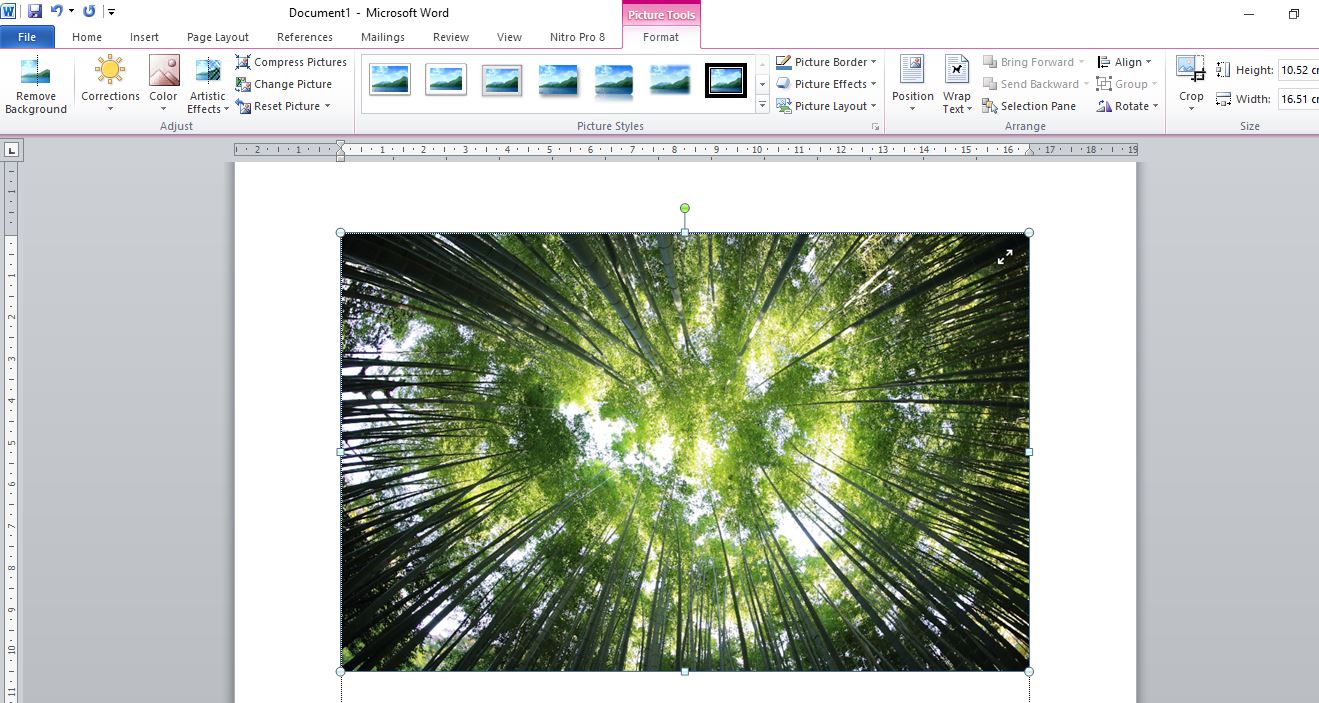Apply the fourth picture style thumbnail
Screen dimensions: 1319x703
coord(558,80)
